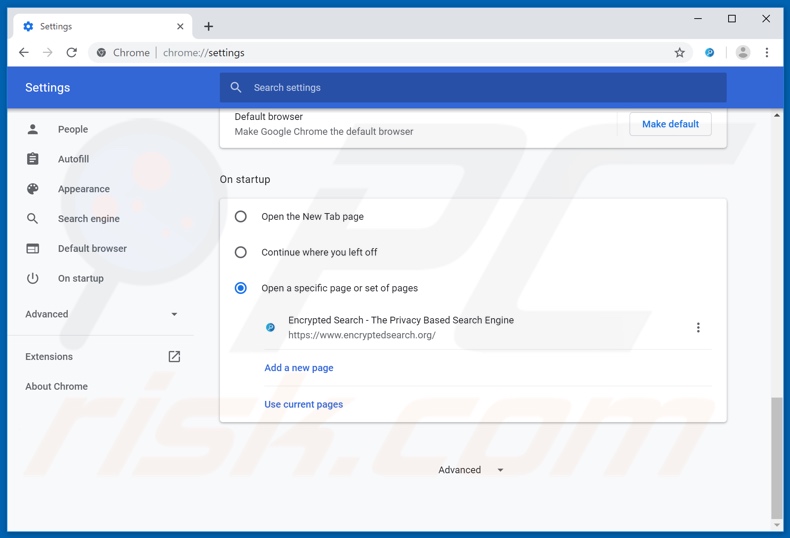Go to Appearance settings

84,189
